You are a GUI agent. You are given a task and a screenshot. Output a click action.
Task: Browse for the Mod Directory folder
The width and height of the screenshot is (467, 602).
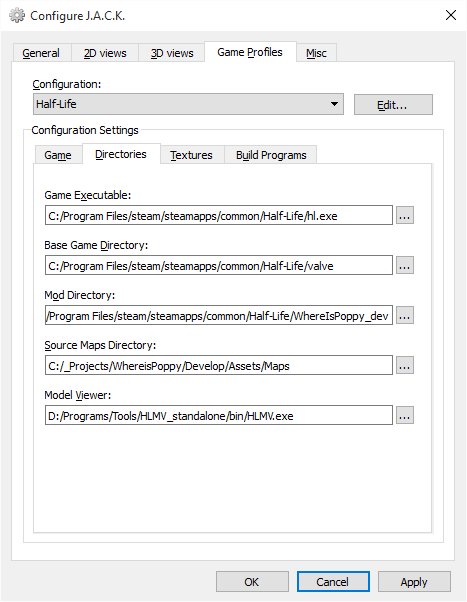(x=405, y=315)
